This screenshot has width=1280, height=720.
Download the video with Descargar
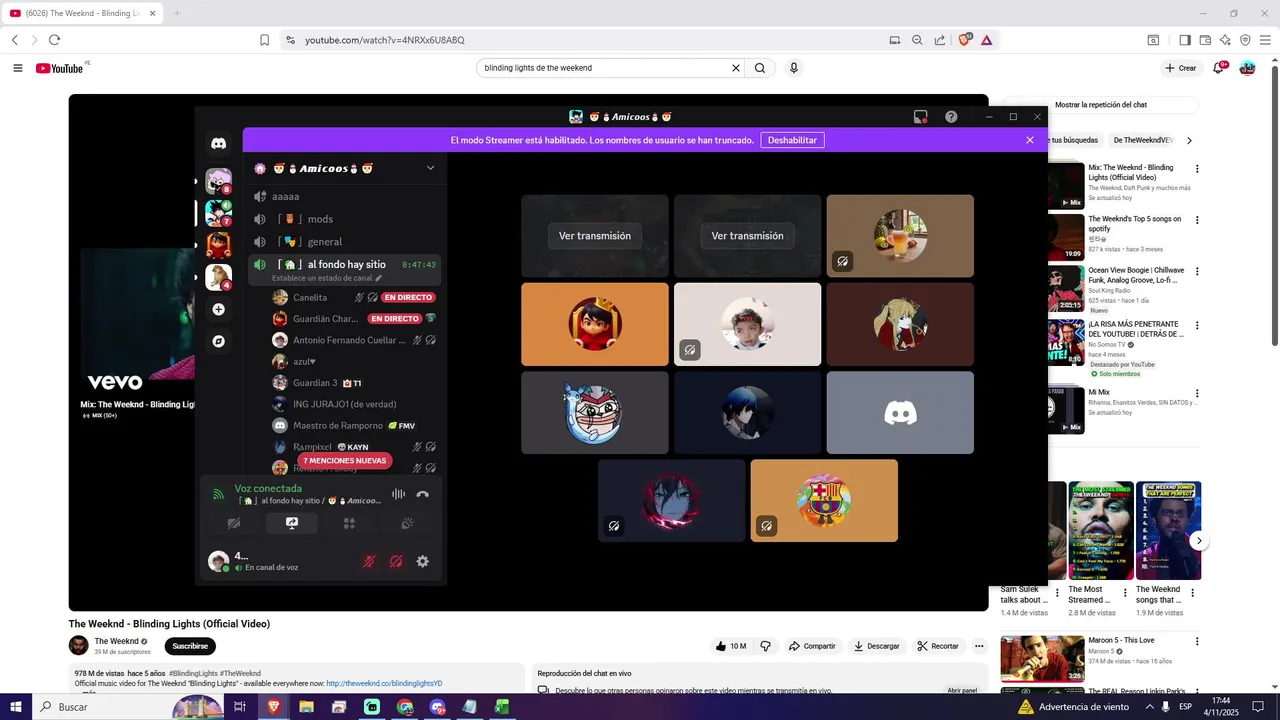[876, 646]
